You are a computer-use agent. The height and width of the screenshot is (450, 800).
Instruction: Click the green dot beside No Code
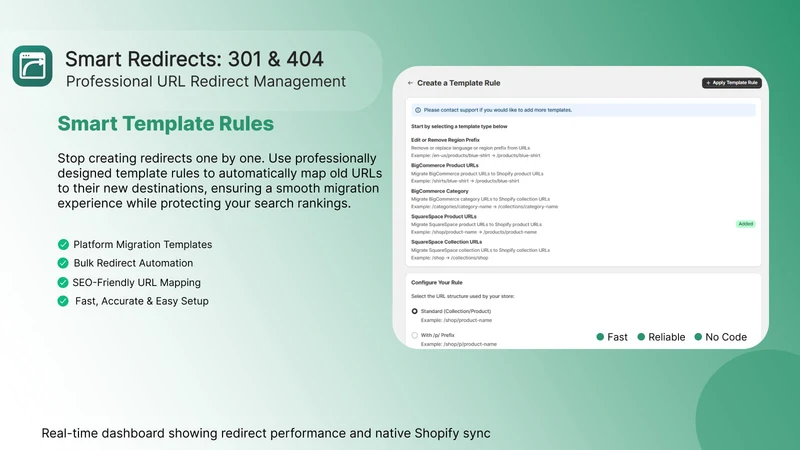[x=698, y=337]
